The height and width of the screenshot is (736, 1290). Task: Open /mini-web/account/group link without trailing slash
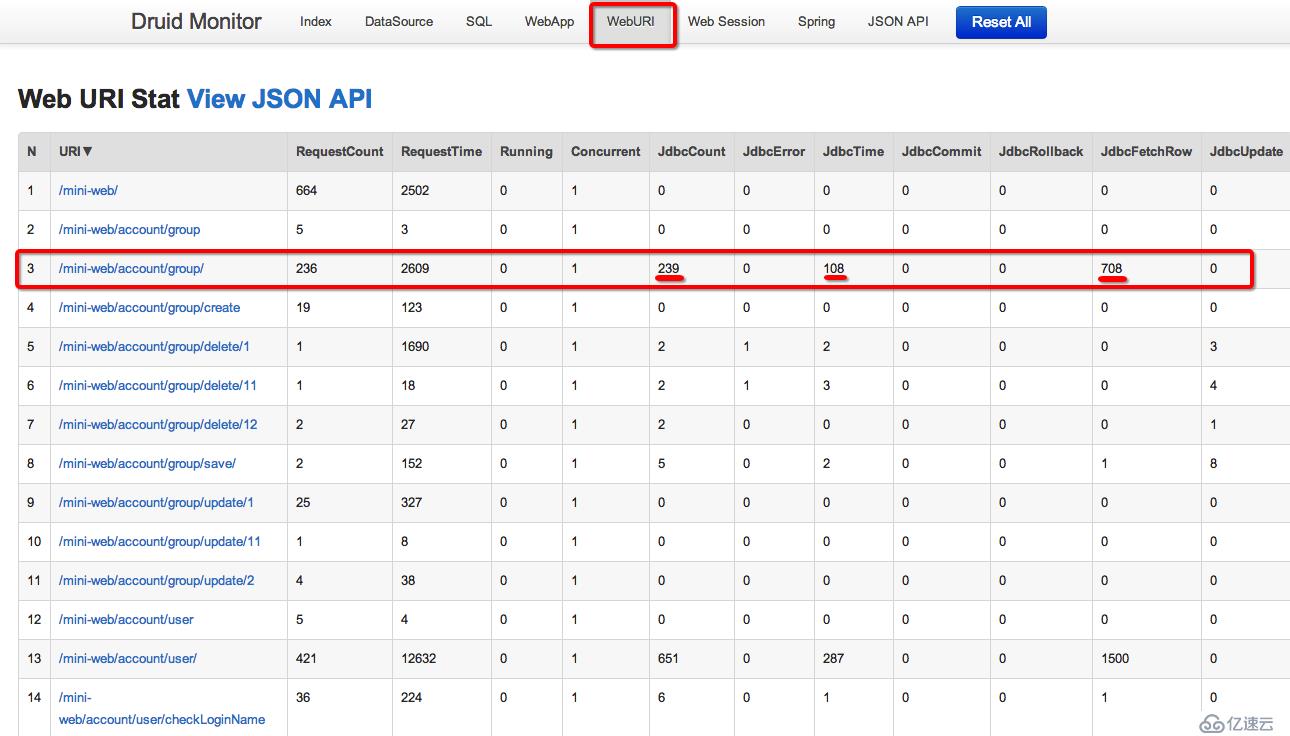(129, 229)
